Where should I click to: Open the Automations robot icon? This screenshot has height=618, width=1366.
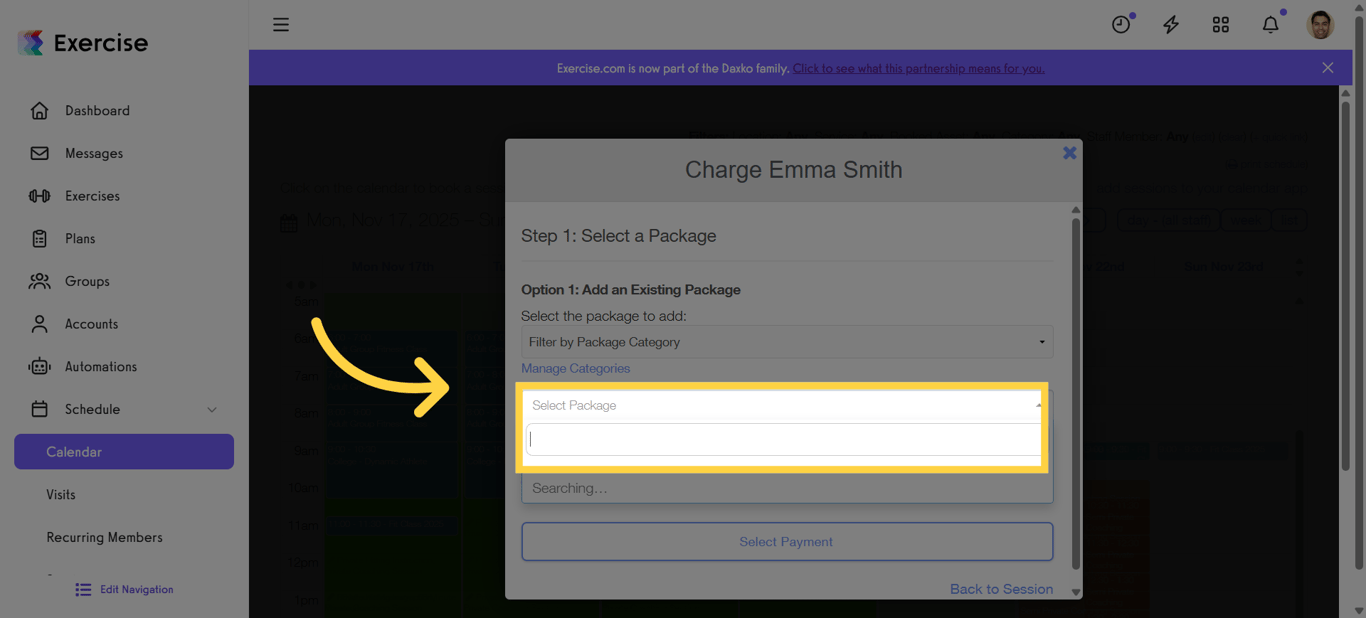(40, 366)
